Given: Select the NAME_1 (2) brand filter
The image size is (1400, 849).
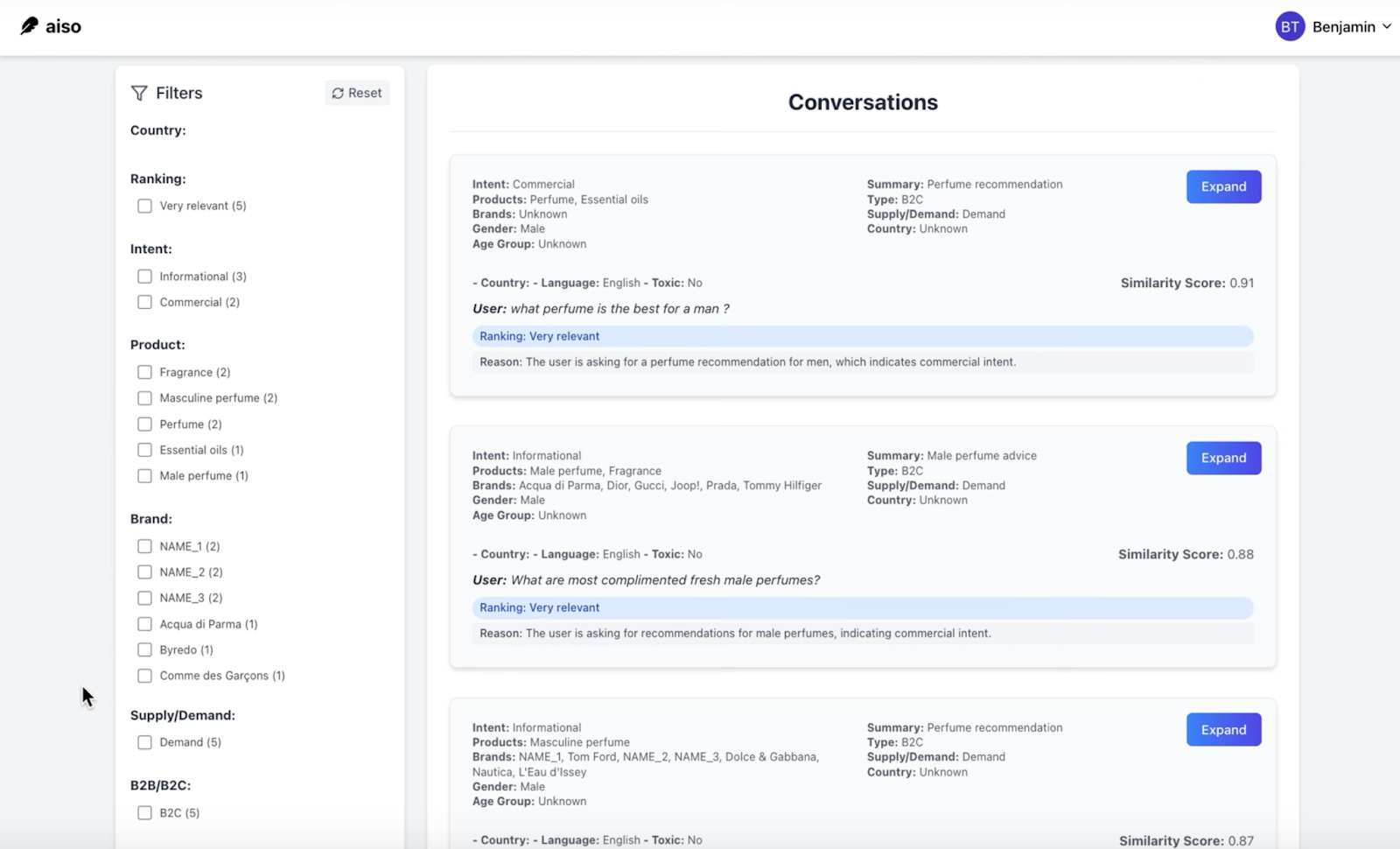Looking at the screenshot, I should pyautogui.click(x=144, y=546).
